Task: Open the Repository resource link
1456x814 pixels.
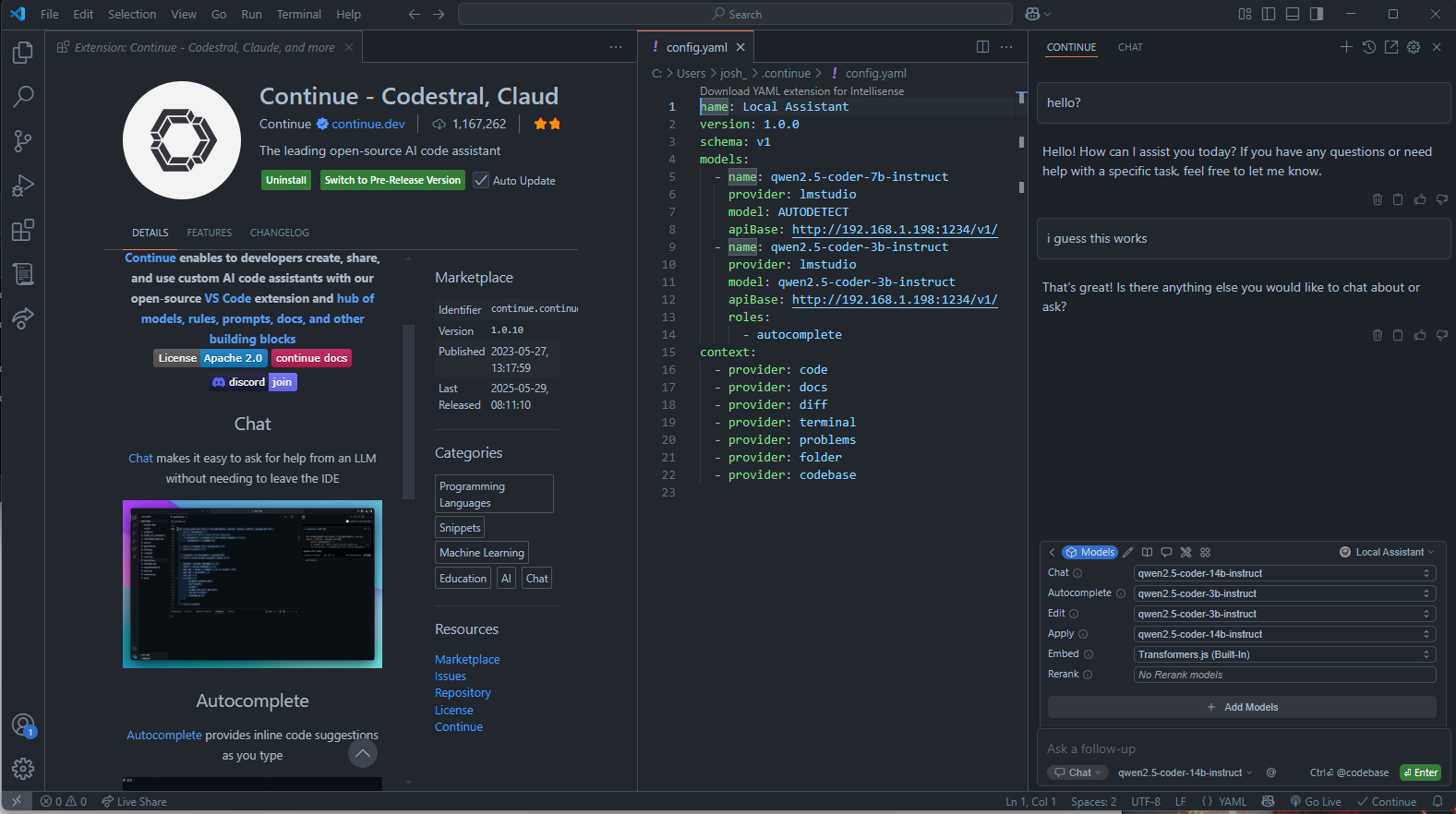Action: pyautogui.click(x=463, y=693)
